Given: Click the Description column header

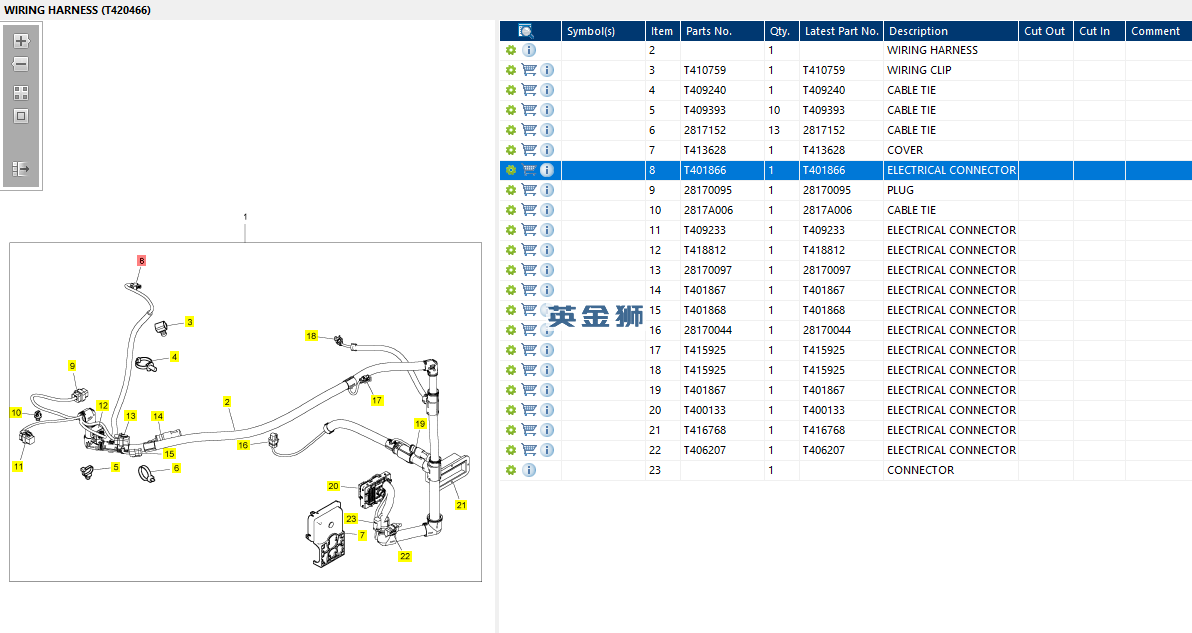Looking at the screenshot, I should tap(950, 31).
